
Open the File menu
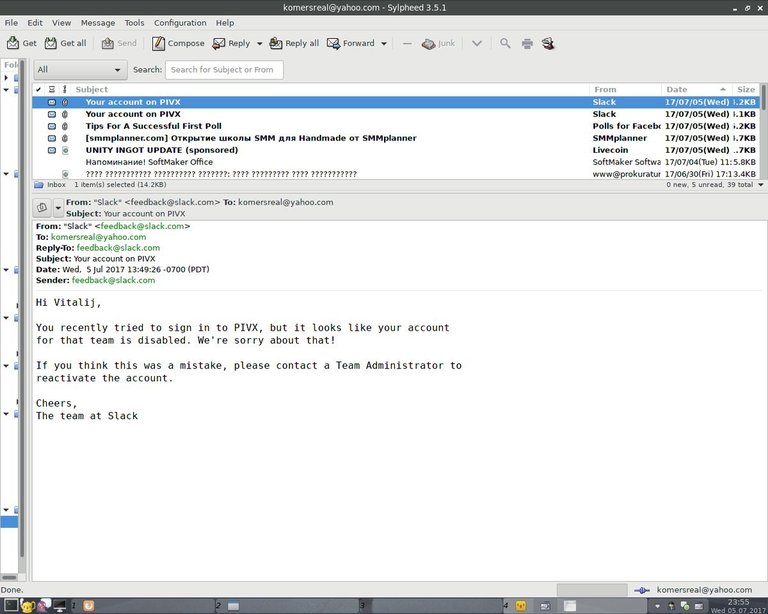(11, 23)
